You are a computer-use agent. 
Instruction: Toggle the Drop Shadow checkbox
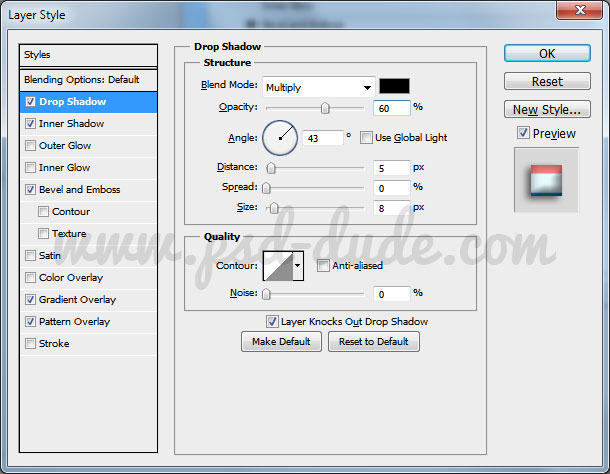point(30,102)
